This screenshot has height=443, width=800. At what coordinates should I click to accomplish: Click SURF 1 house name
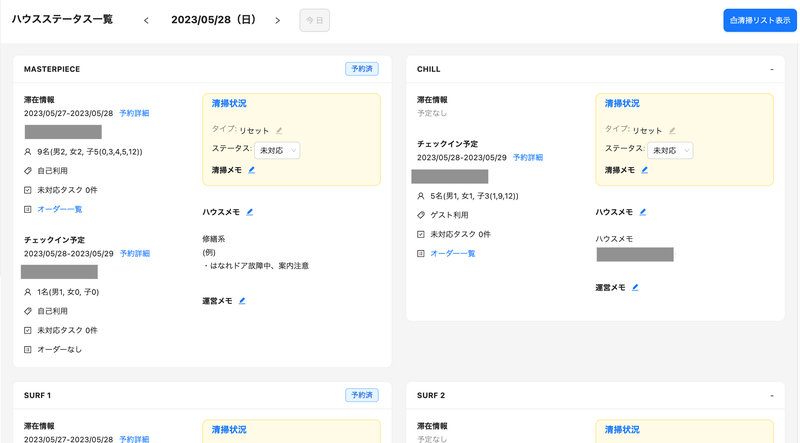click(x=37, y=396)
